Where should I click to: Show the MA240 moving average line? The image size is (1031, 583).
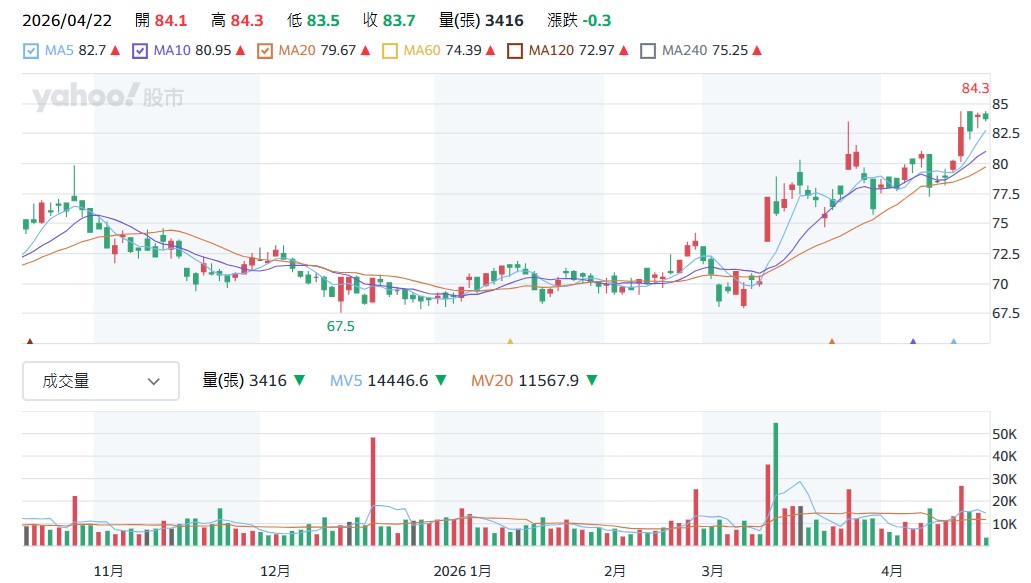(x=648, y=50)
